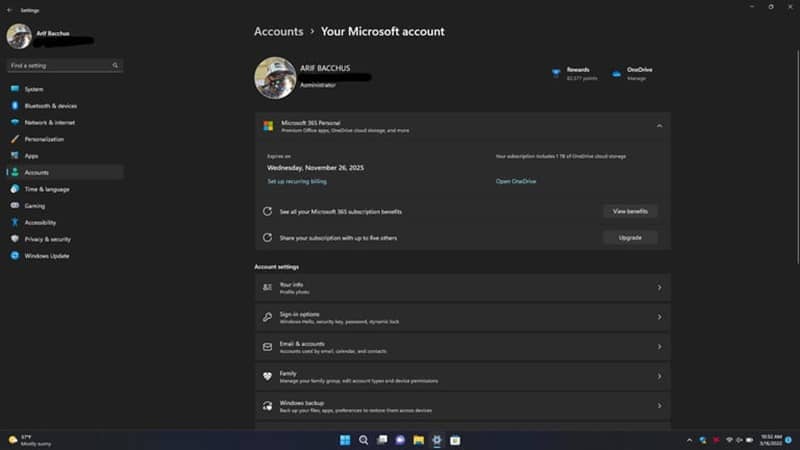The image size is (800, 450).
Task: Click the Find a setting search box
Action: (x=62, y=66)
